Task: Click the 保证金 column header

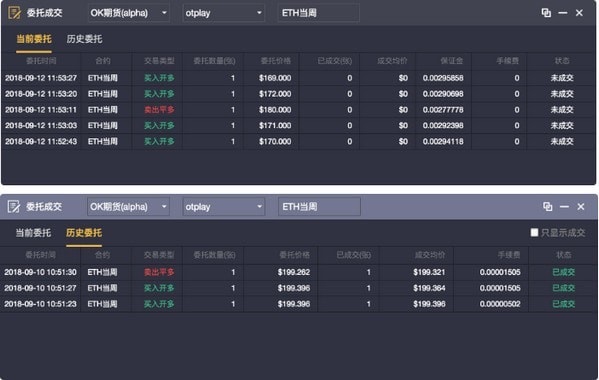Action: pos(452,61)
